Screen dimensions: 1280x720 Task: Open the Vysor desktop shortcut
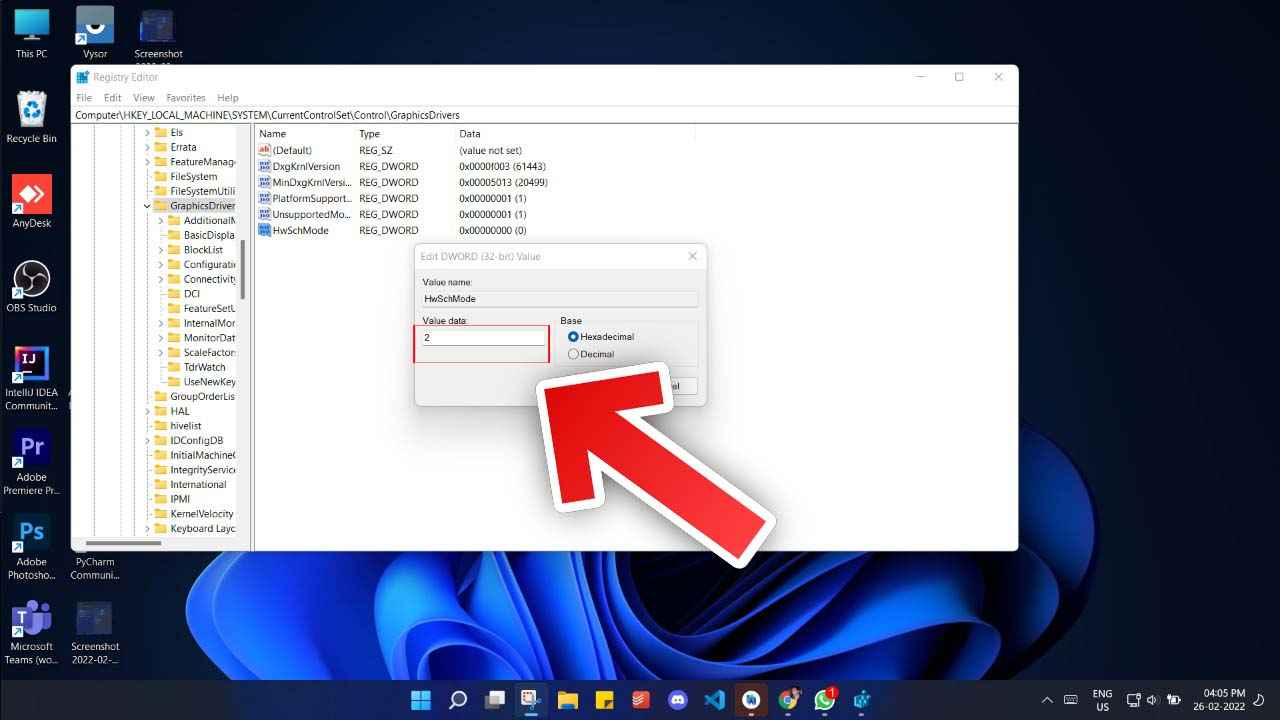(95, 33)
